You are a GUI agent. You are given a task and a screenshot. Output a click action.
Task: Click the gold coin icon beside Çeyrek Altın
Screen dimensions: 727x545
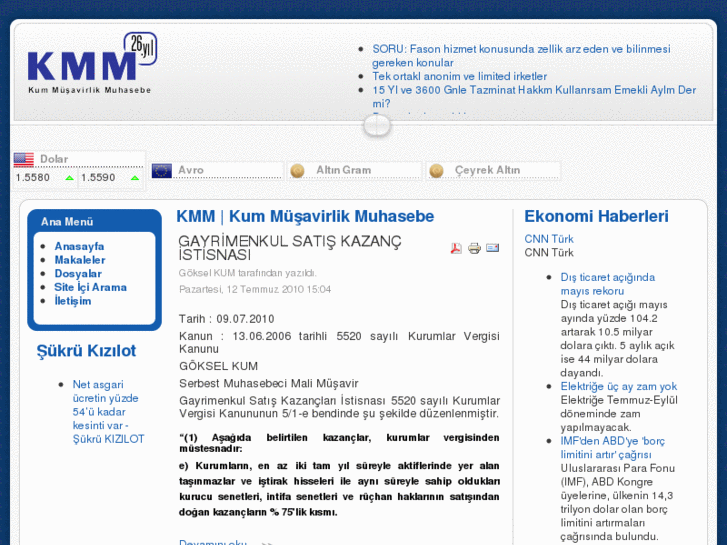tap(436, 171)
